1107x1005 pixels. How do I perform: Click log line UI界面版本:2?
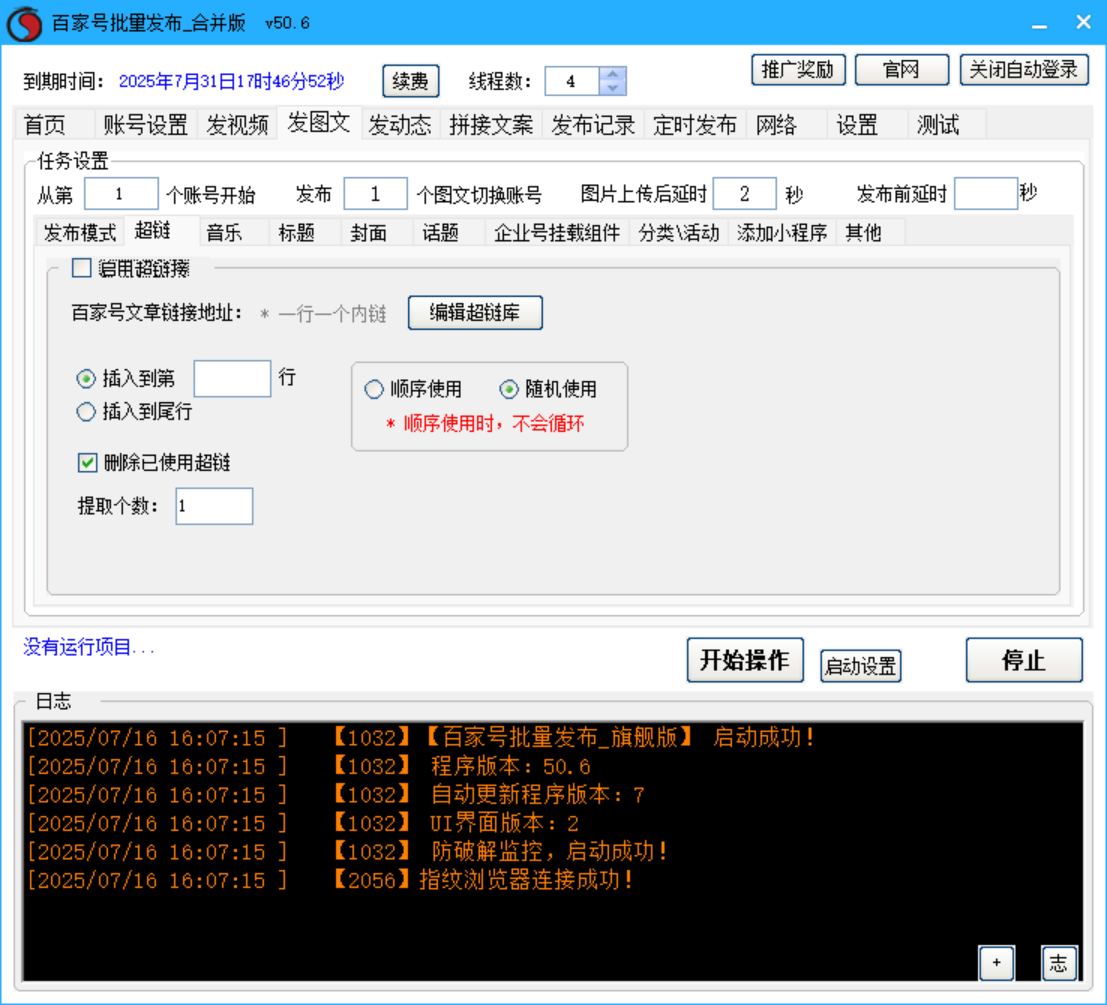point(303,824)
